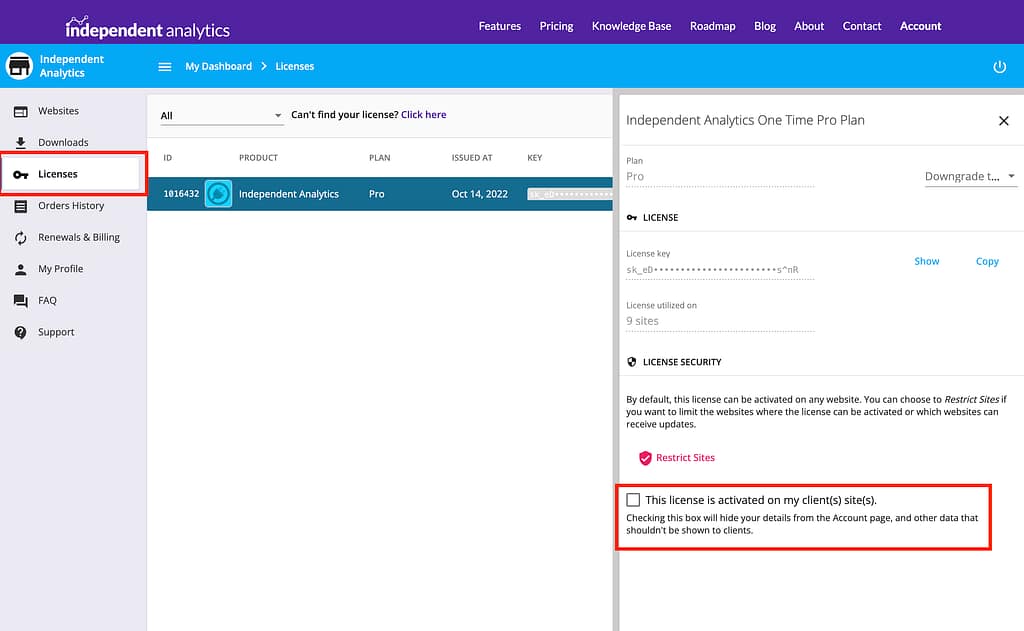Expand the Downgrade plan dropdown

970,177
